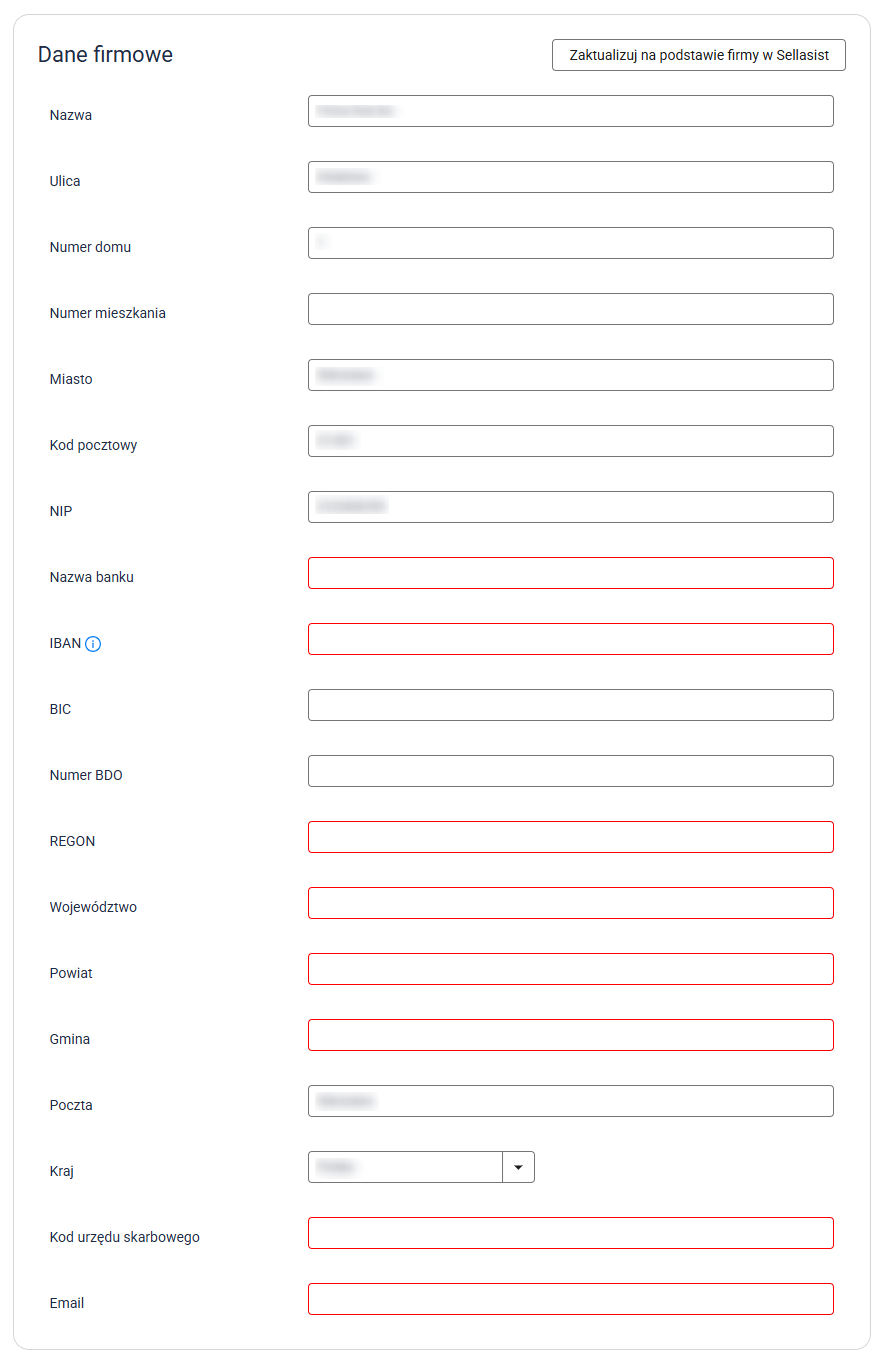Focus the Nazwa input field
This screenshot has width=884, height=1364.
[x=570, y=111]
